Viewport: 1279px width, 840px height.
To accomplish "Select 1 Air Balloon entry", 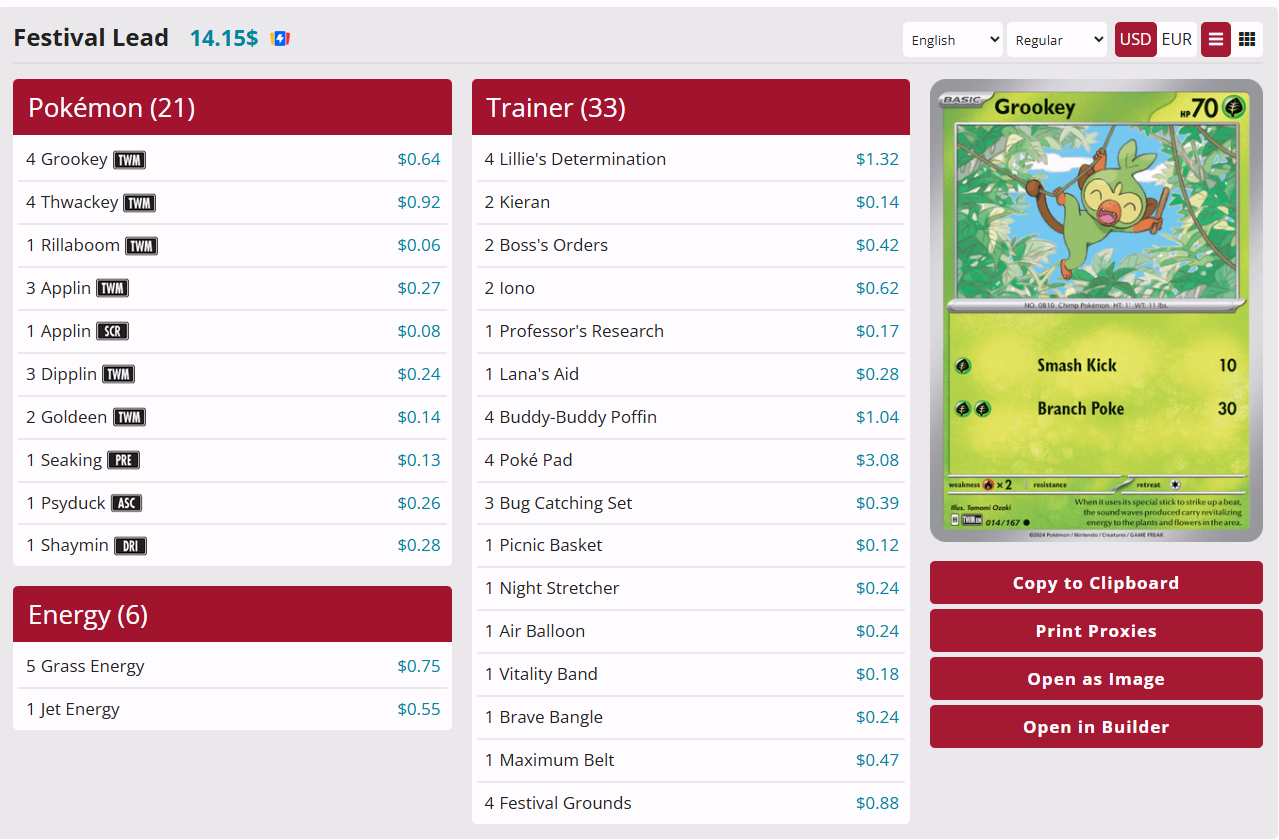I will 691,631.
